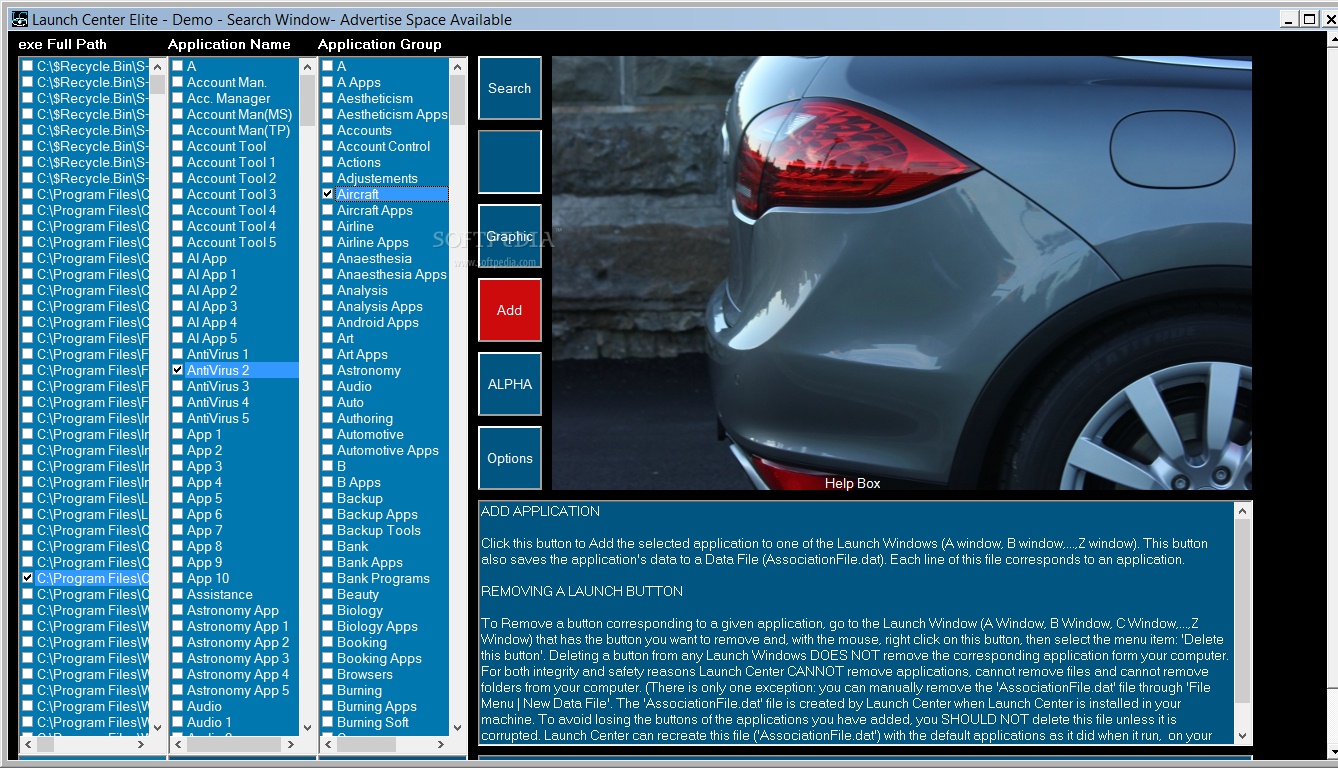Click the car photo preview image
This screenshot has width=1338, height=768.
coord(902,273)
